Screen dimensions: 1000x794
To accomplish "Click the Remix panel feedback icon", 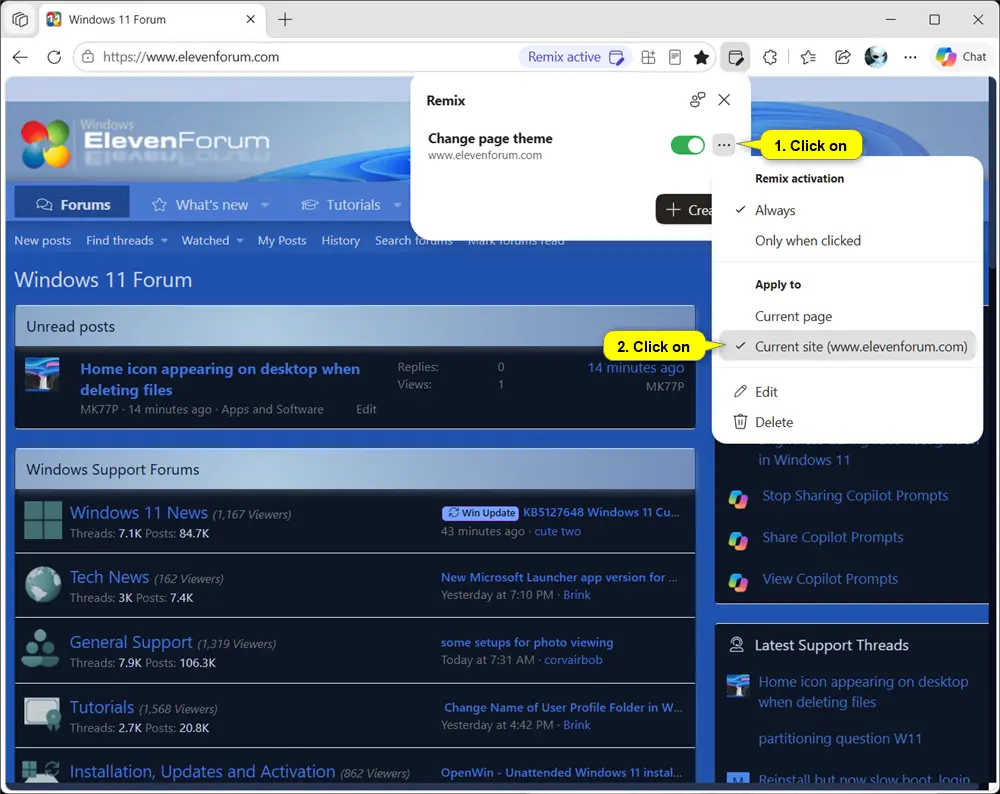I will (697, 99).
